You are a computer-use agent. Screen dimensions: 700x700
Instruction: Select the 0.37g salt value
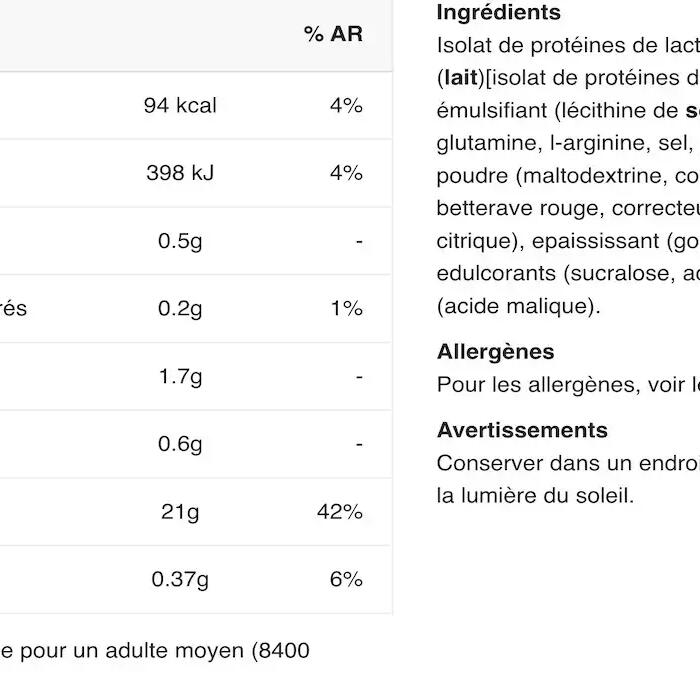[180, 579]
